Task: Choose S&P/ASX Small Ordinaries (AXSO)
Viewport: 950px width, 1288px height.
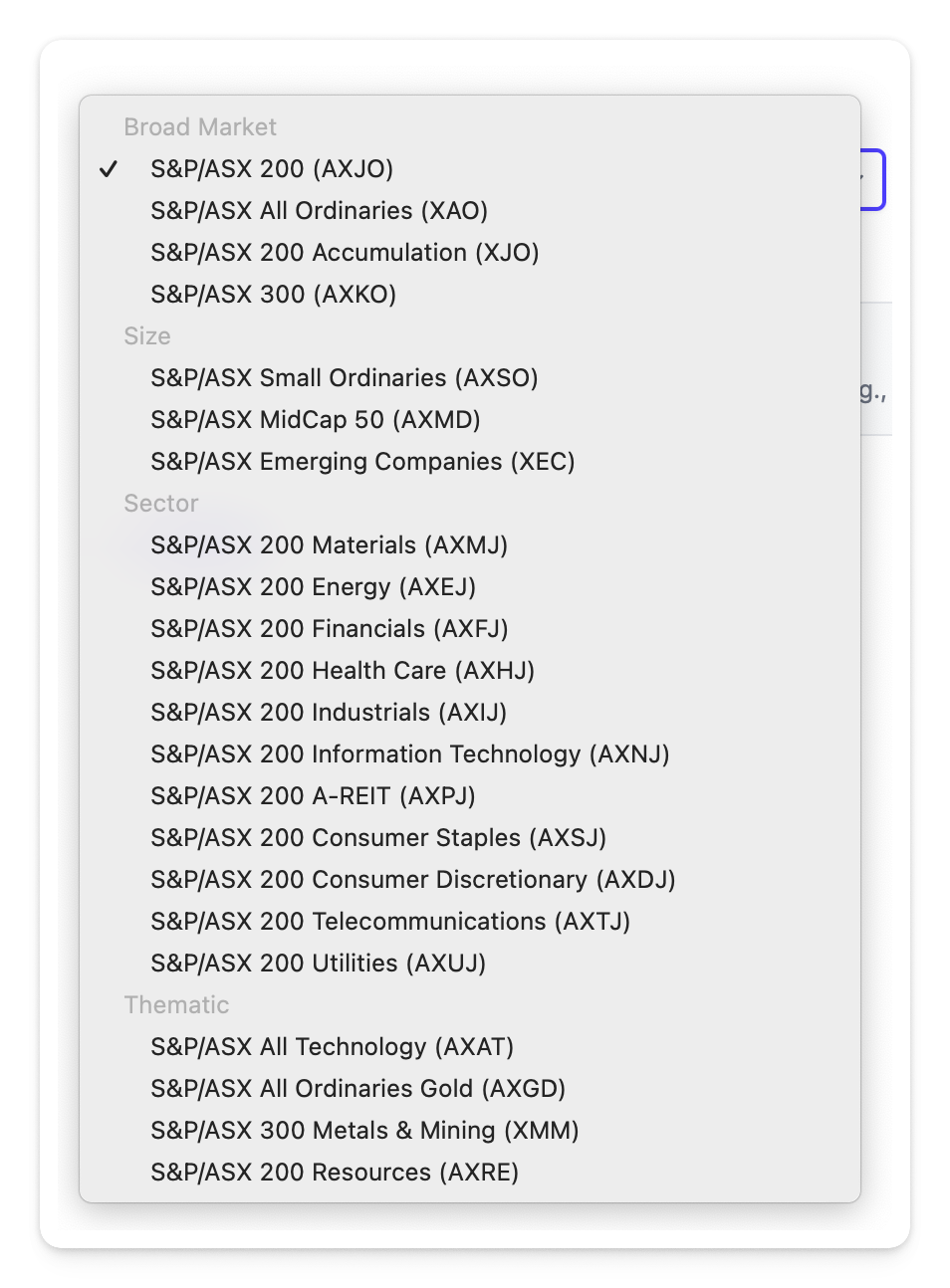Action: [x=344, y=378]
